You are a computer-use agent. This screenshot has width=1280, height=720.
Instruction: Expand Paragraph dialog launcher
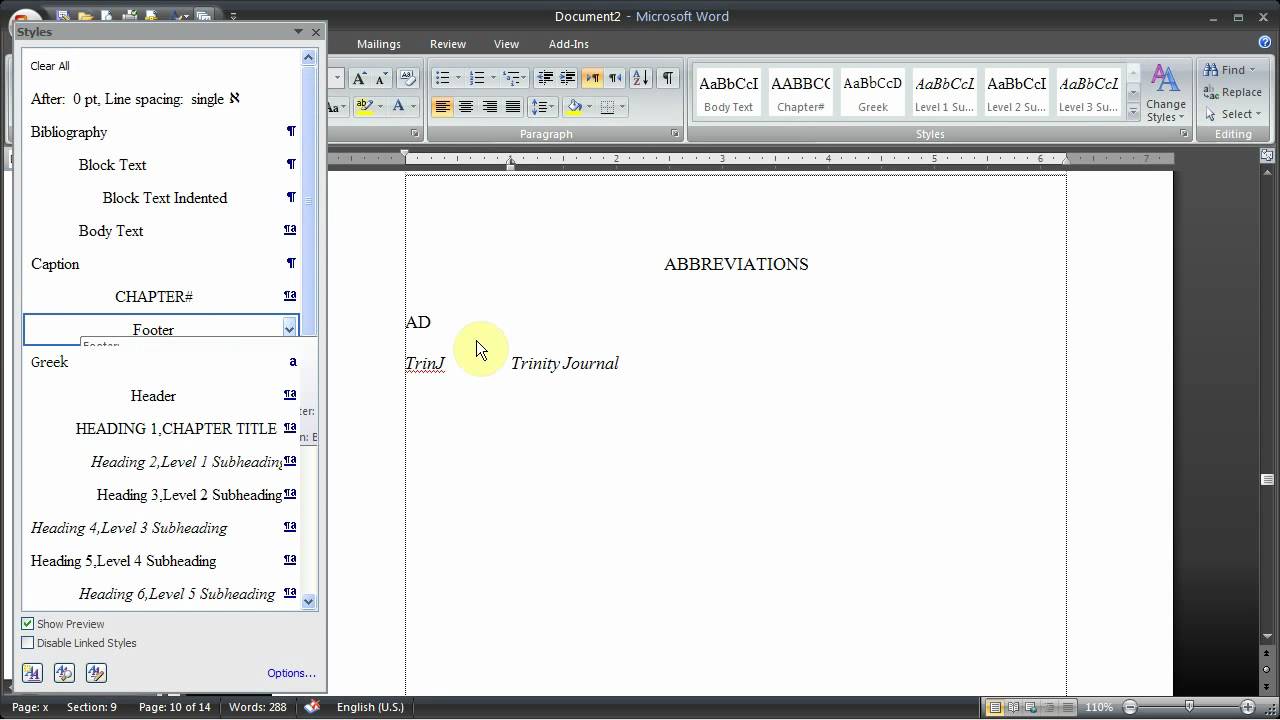[675, 134]
